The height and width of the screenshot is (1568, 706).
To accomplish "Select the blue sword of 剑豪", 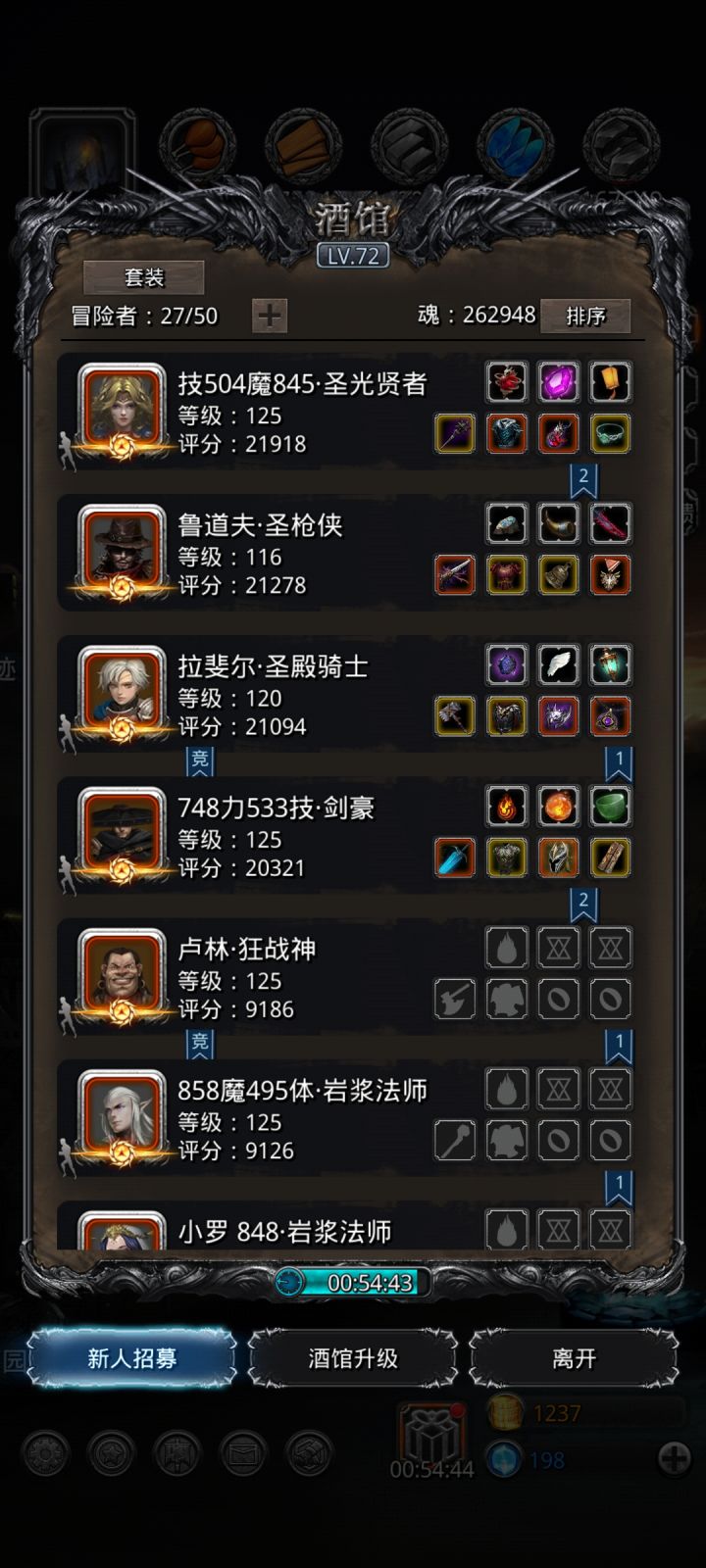I will pos(455,857).
